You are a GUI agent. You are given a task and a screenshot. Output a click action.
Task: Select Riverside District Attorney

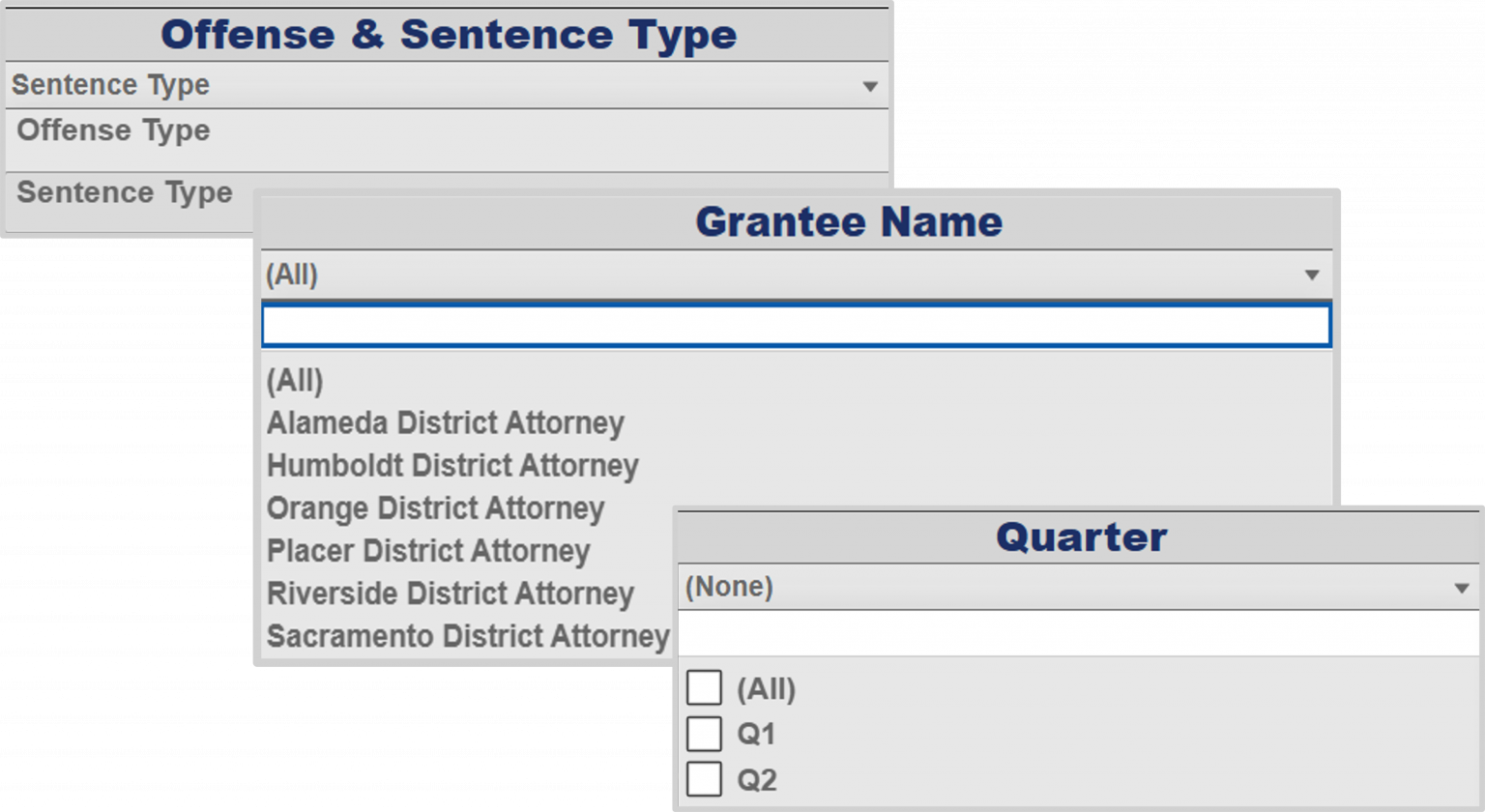(451, 594)
